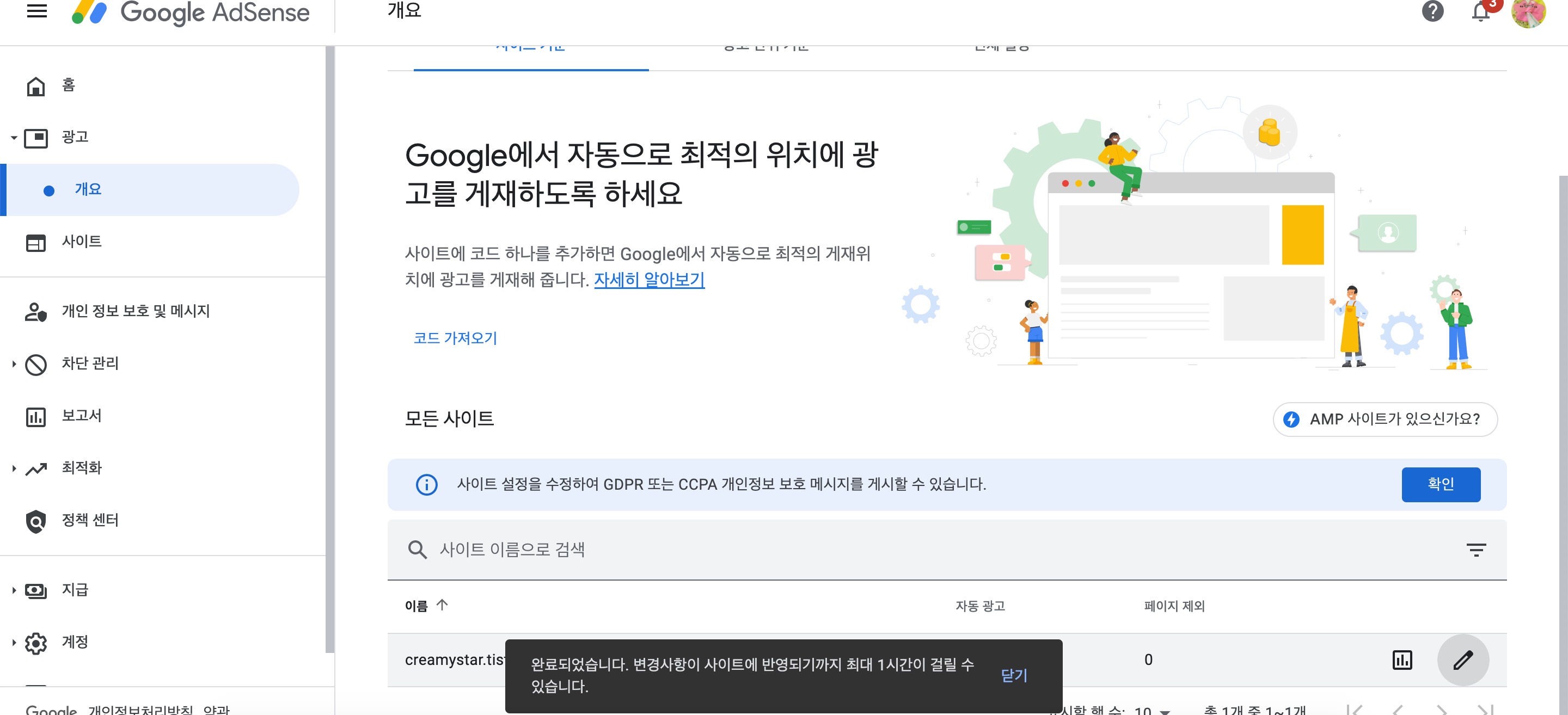1568x715 pixels.
Task: Open the filter icon for sites table
Action: click(1475, 550)
